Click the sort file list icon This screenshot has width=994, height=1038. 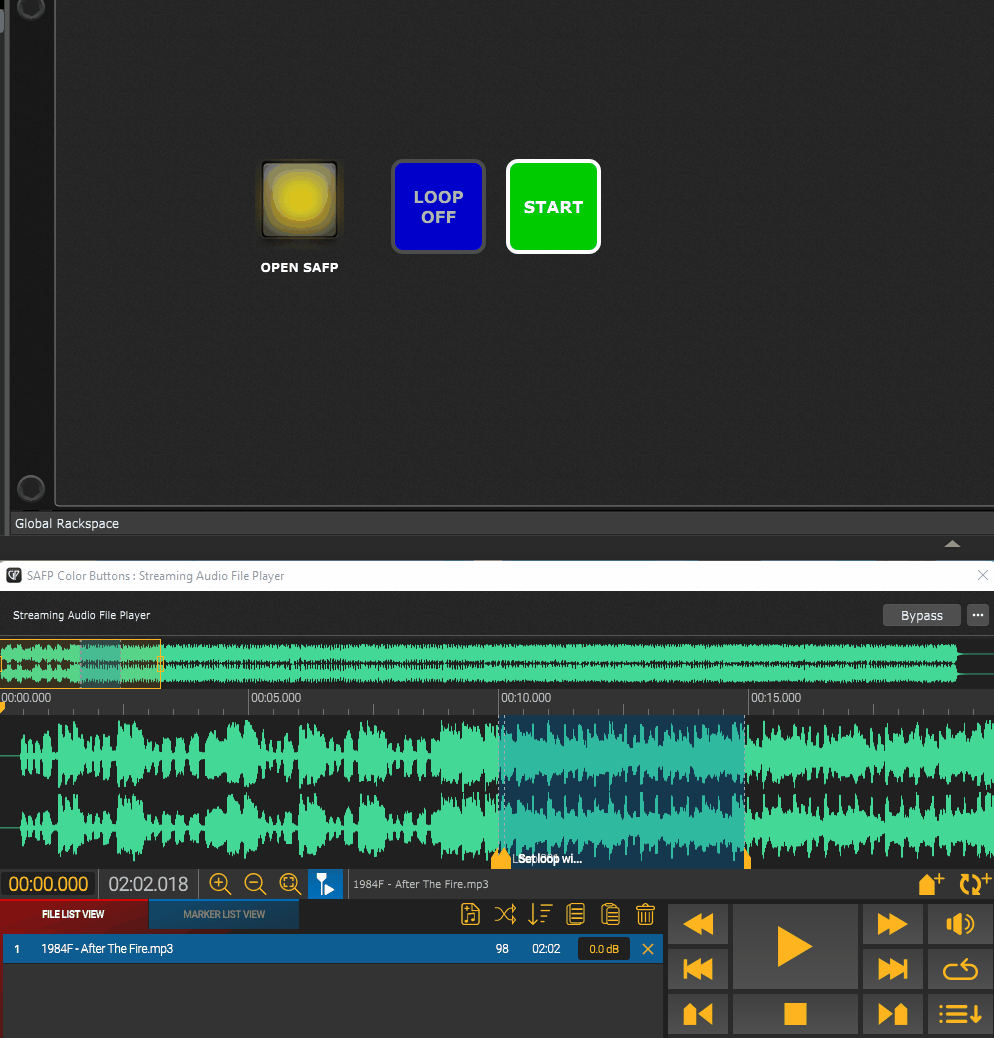point(540,914)
